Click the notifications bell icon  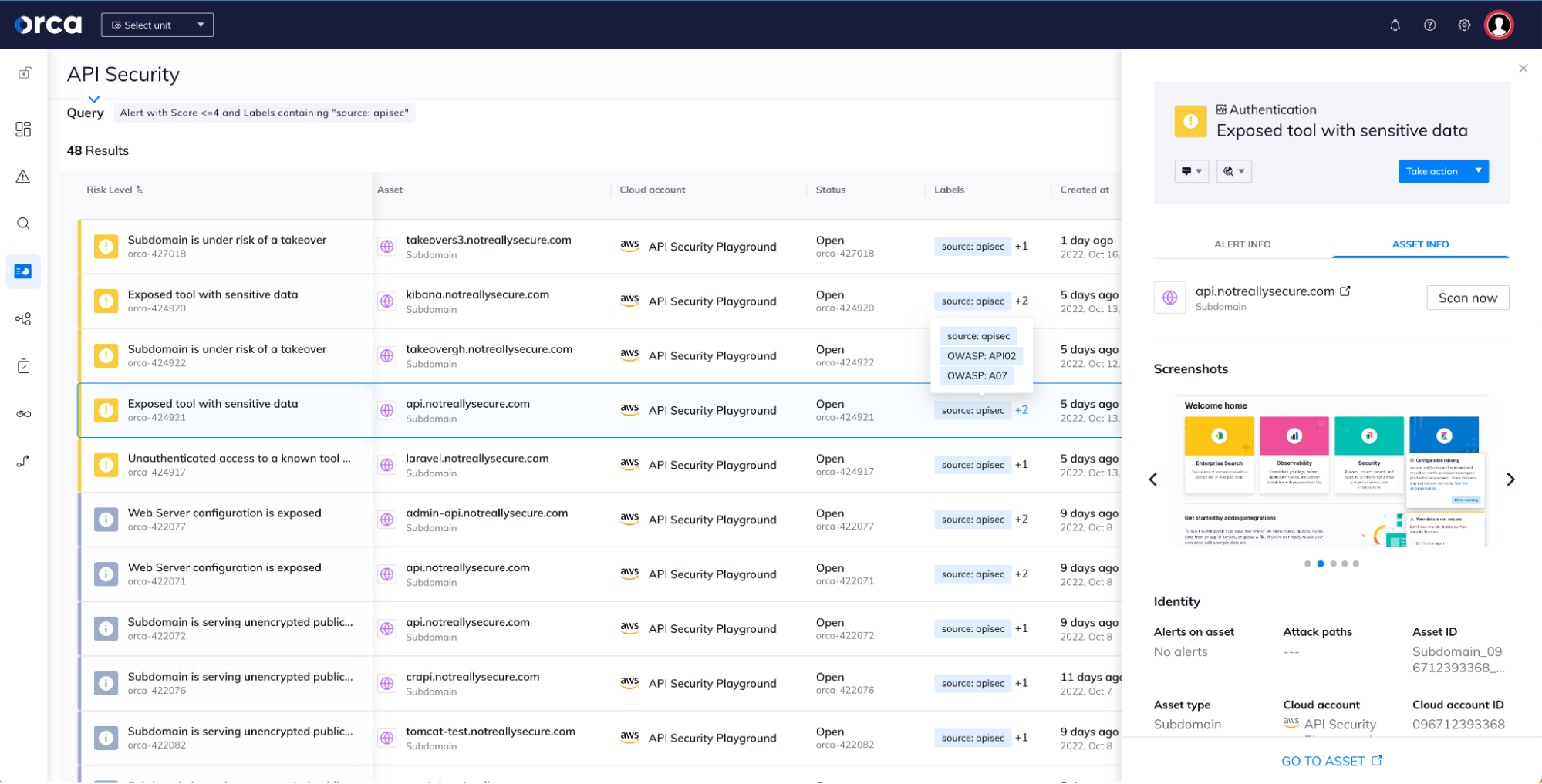coord(1395,25)
